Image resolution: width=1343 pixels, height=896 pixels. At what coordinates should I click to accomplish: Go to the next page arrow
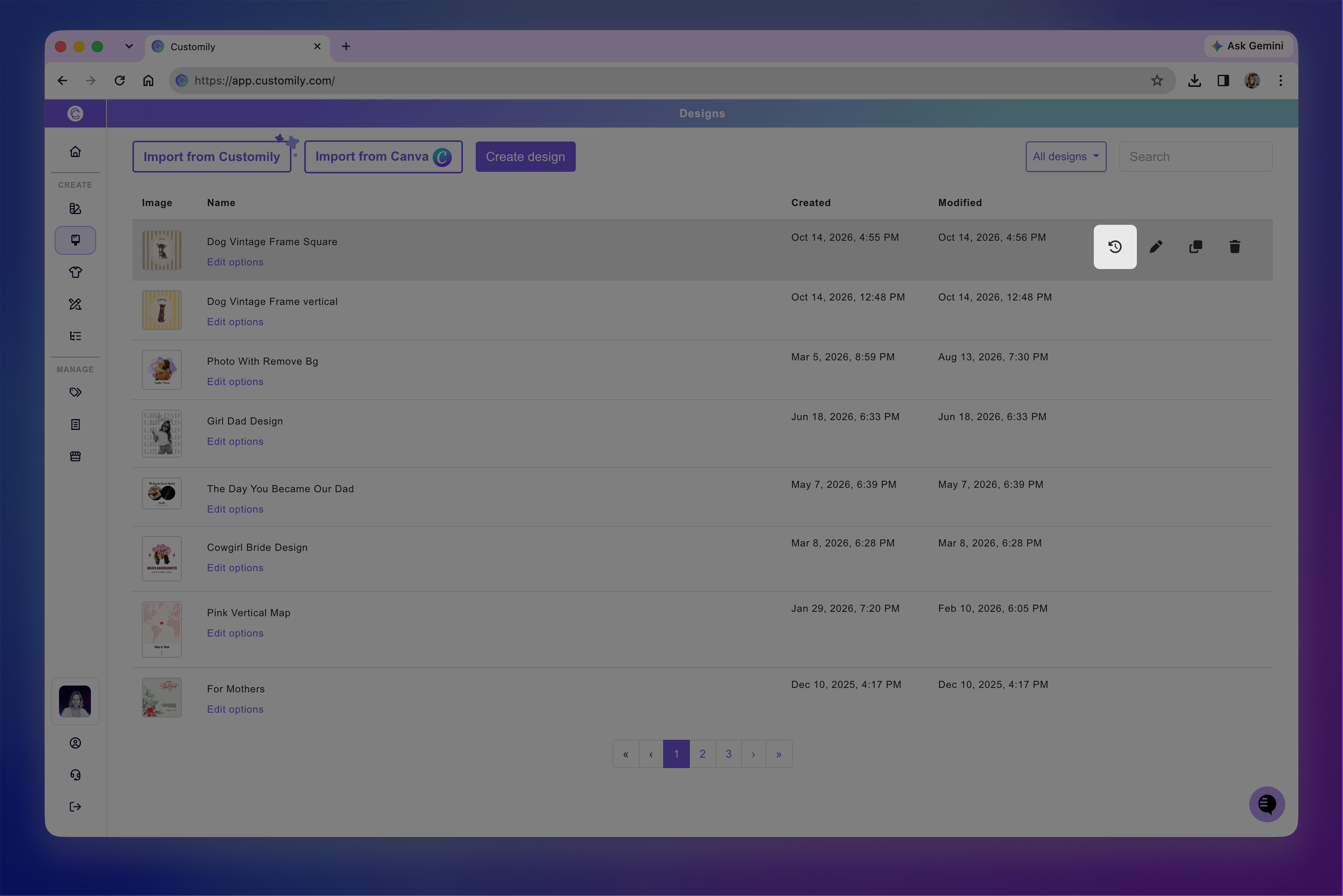pyautogui.click(x=754, y=754)
